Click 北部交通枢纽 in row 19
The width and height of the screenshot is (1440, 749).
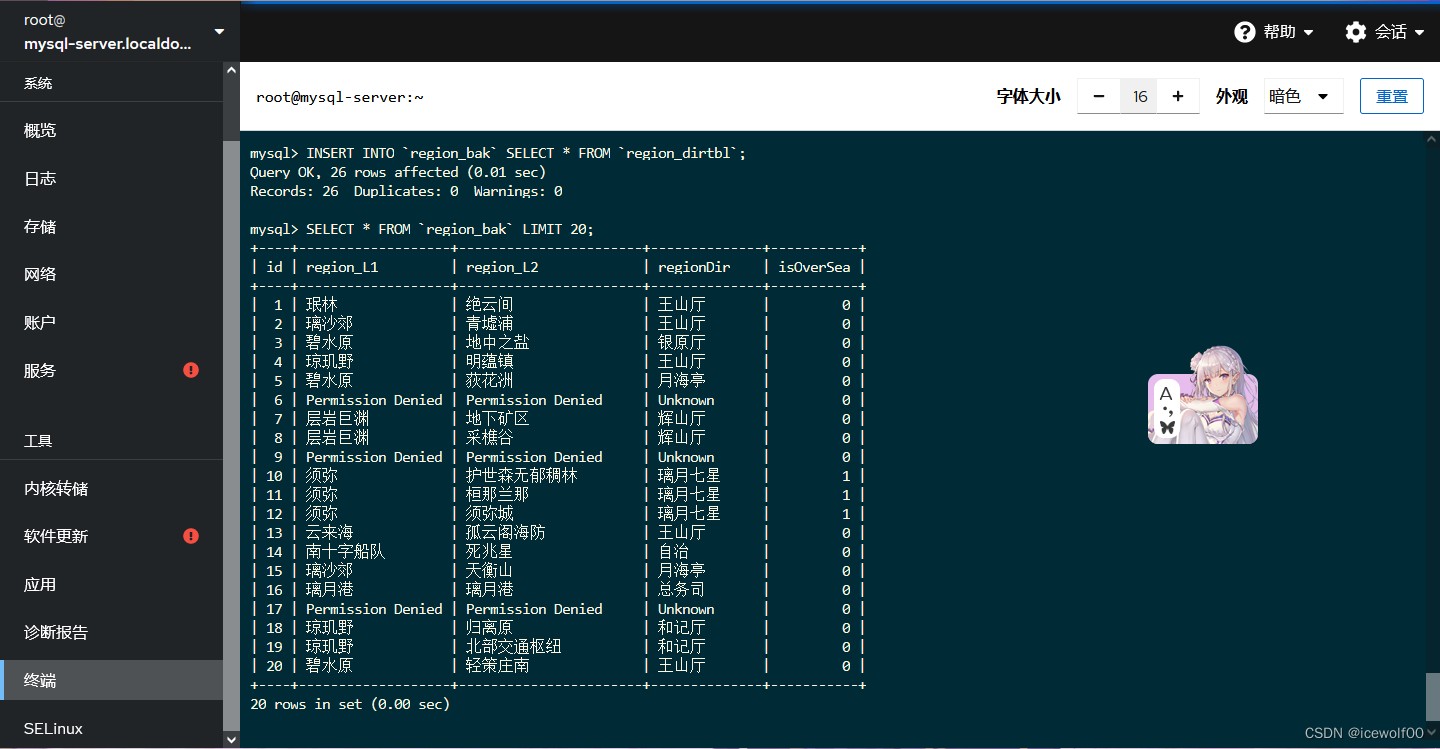514,647
